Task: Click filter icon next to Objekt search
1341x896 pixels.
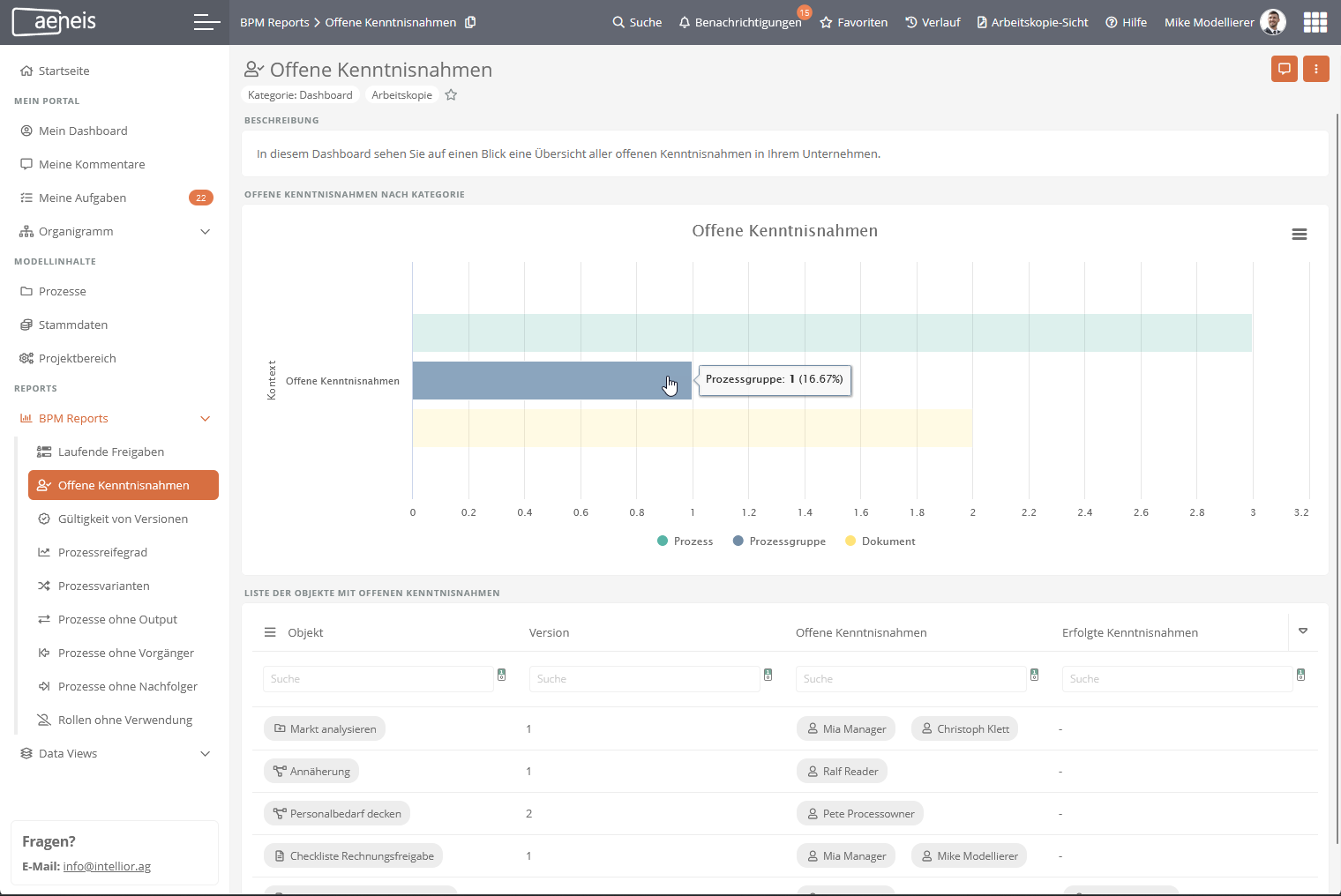Action: click(502, 675)
